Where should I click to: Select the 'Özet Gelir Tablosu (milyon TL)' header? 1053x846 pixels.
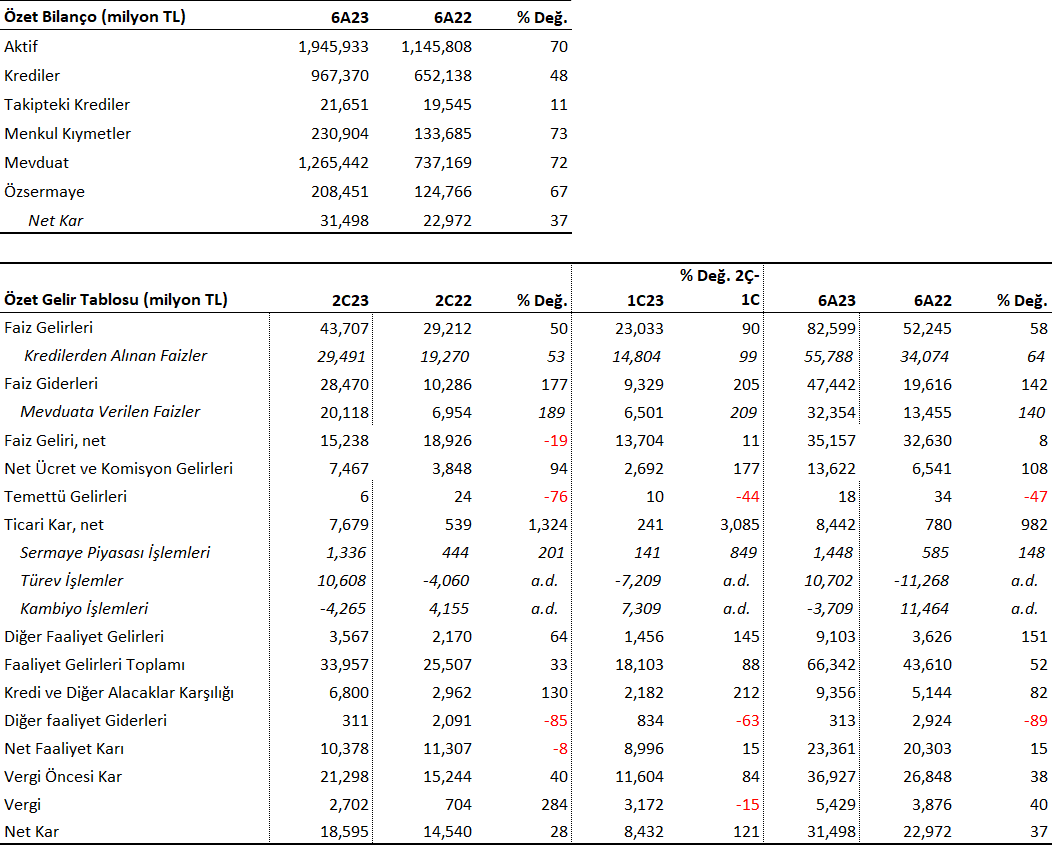tap(116, 299)
